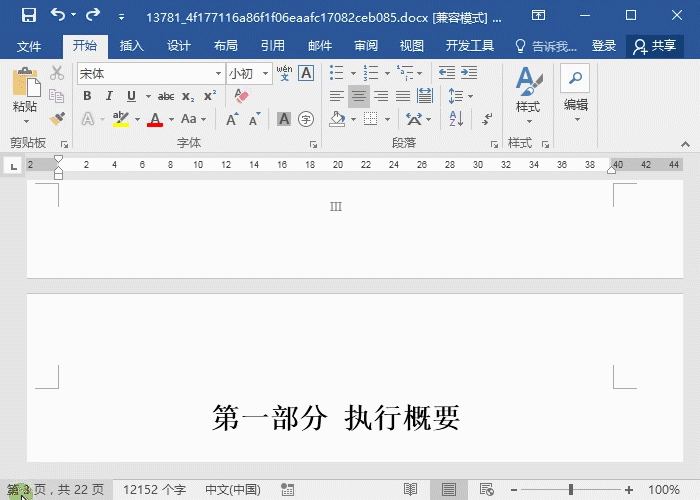Open the 视图 tab
700x500 pixels.
click(x=412, y=46)
